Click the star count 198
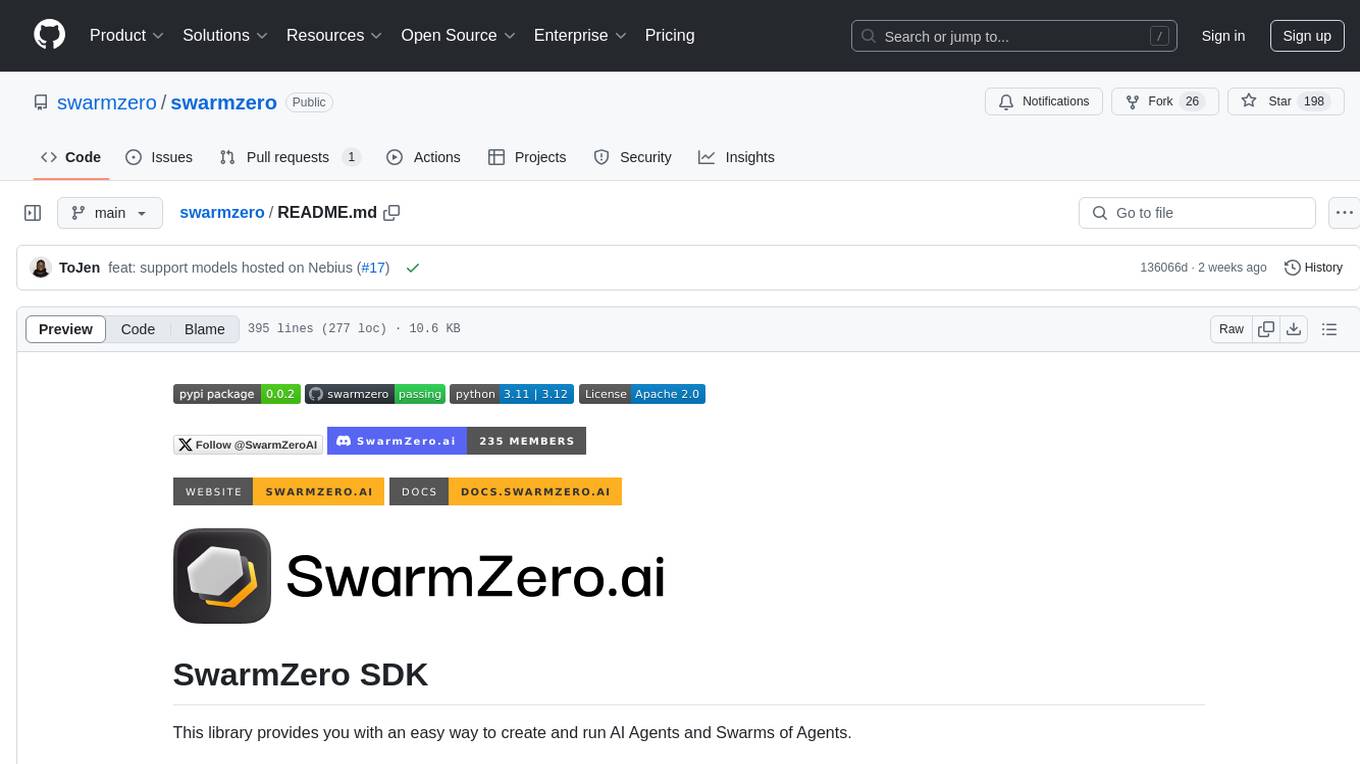 1314,101
